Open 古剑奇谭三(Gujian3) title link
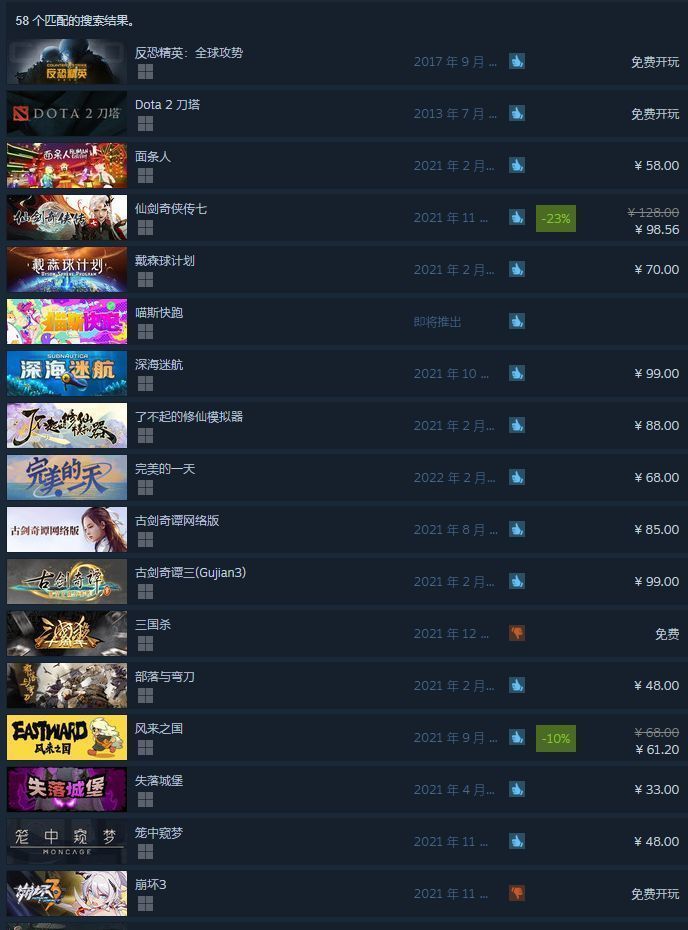688x930 pixels. coord(190,572)
